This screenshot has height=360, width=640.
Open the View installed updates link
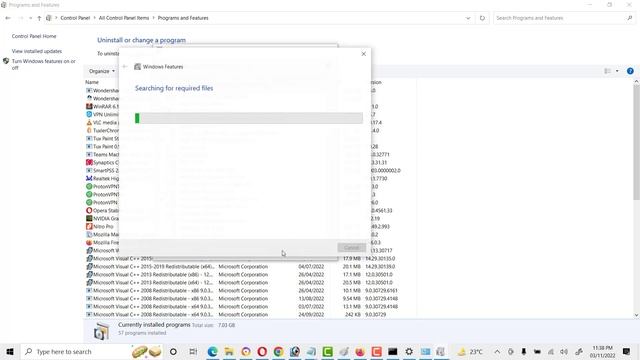pyautogui.click(x=37, y=51)
